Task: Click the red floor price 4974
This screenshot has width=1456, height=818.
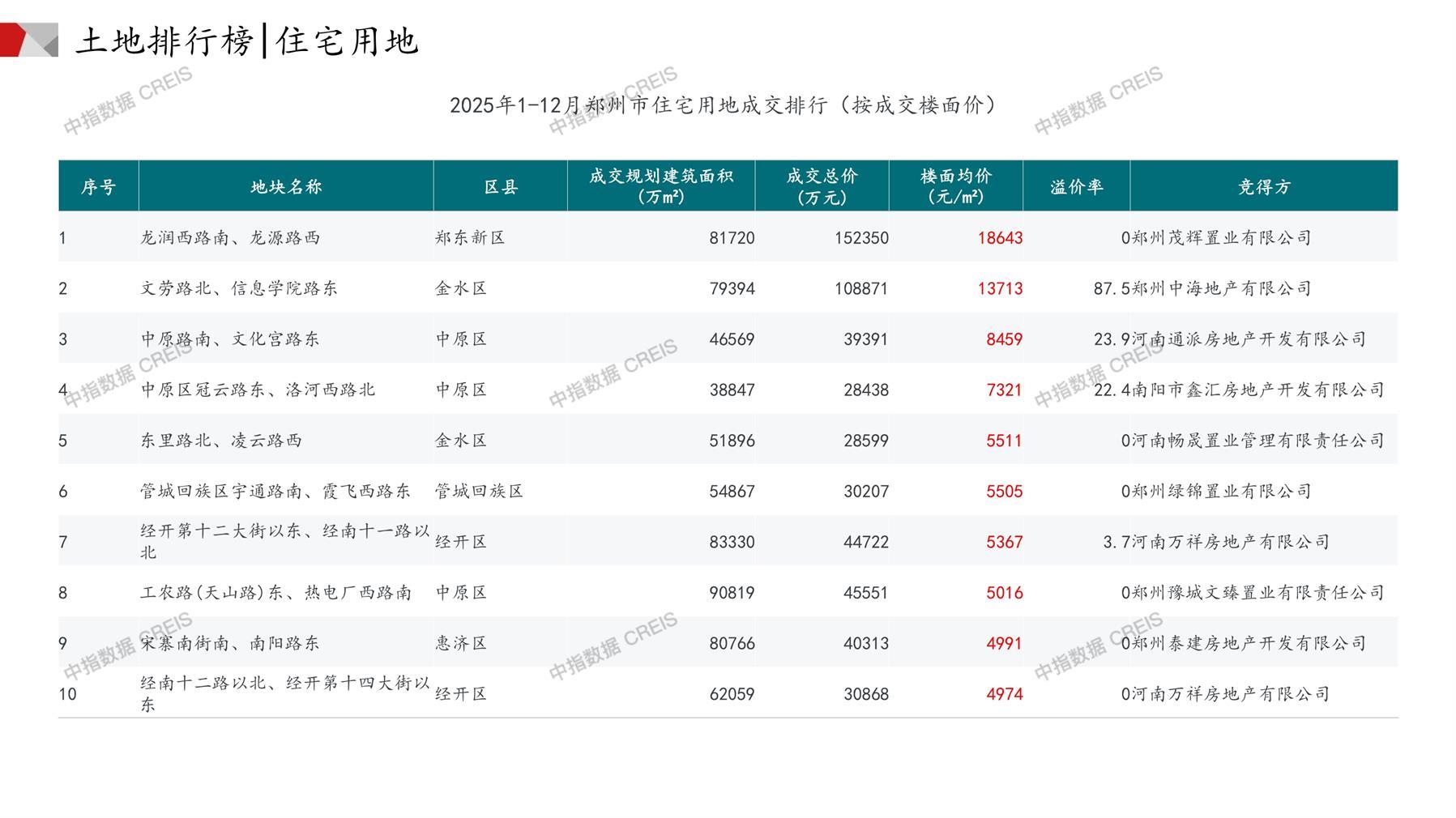Action: coord(1004,694)
